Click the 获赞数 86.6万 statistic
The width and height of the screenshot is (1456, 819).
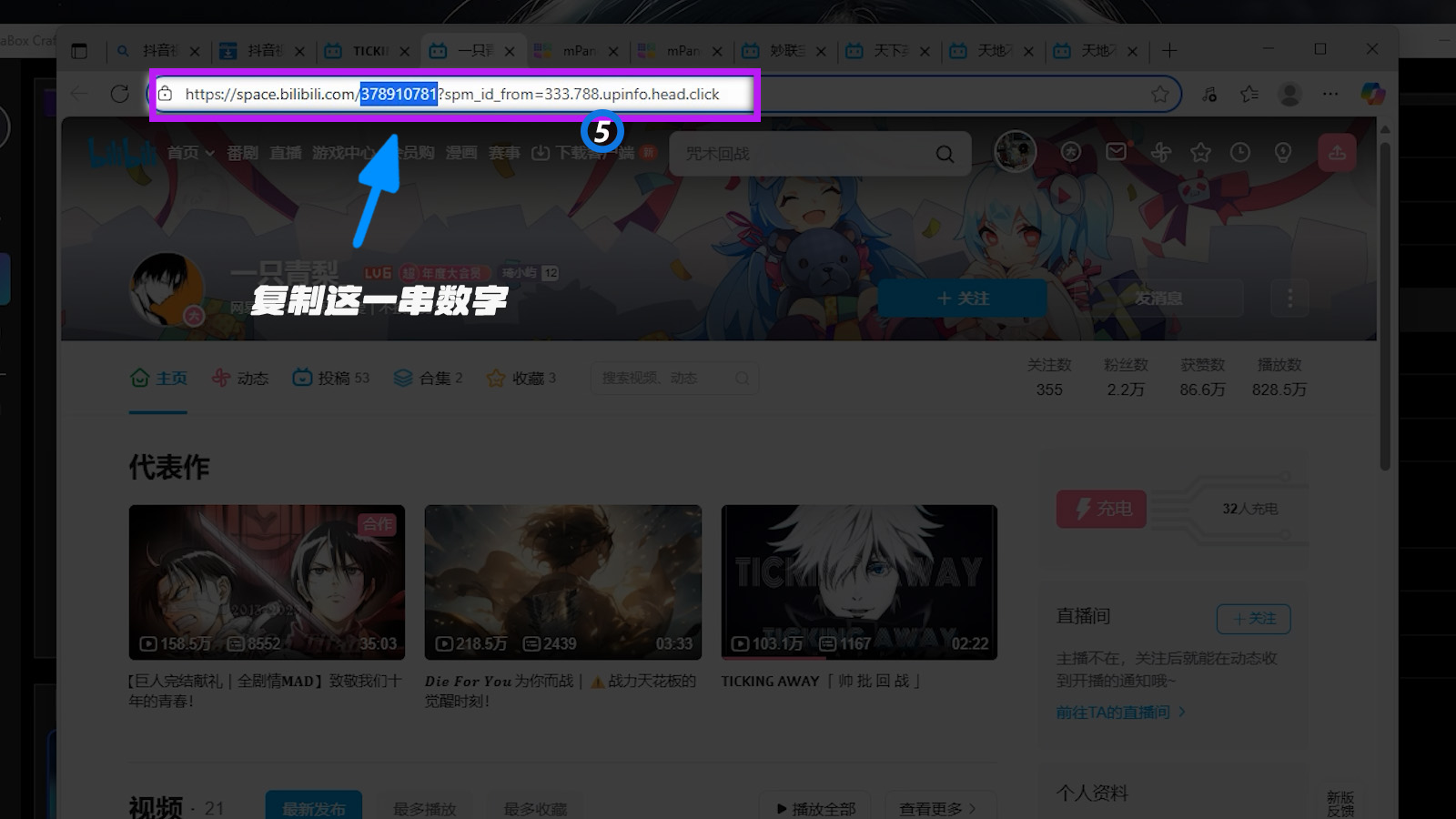point(1202,377)
